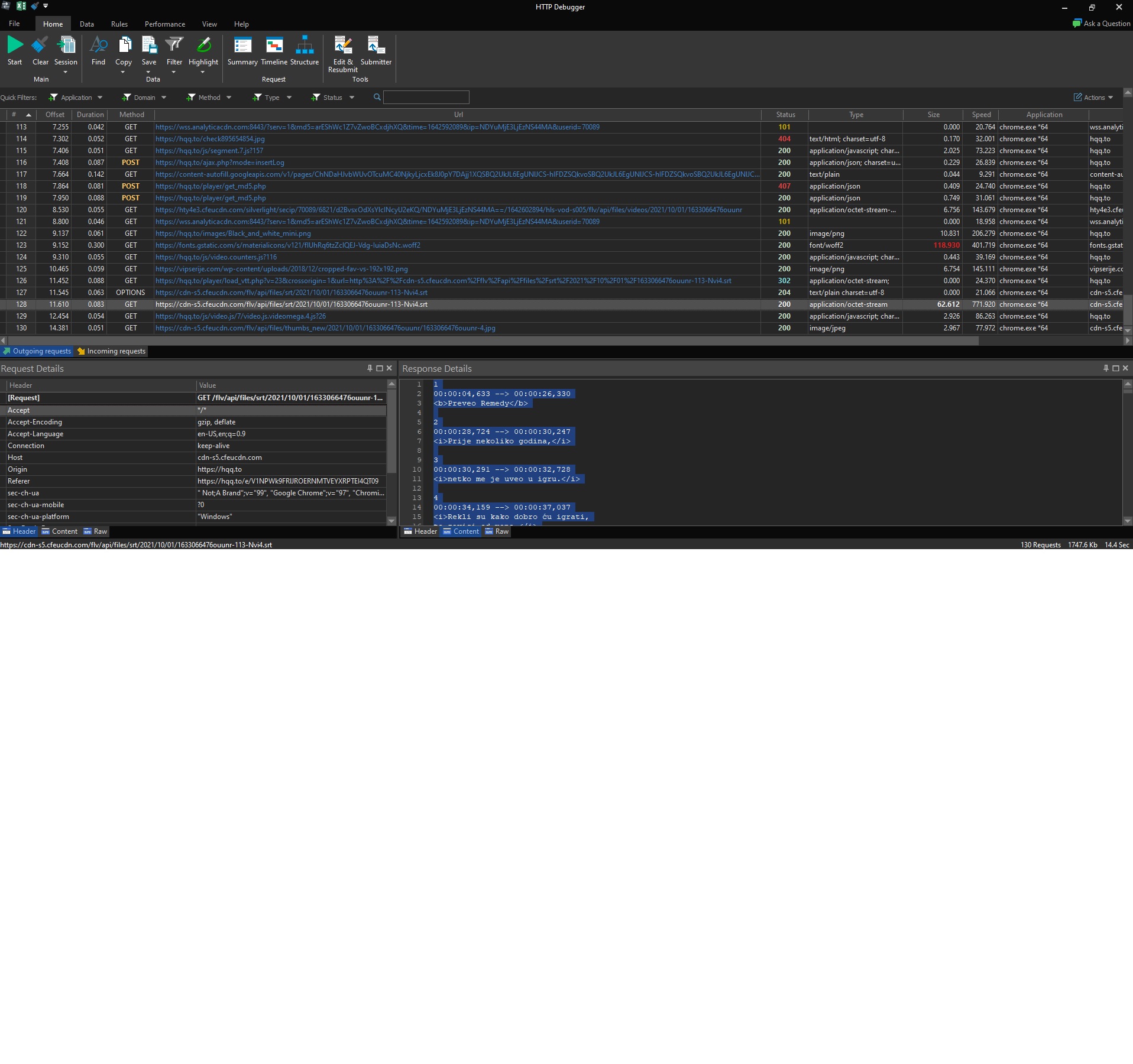Close the Request Details panel
This screenshot has height=1064, width=1133.
pos(389,368)
